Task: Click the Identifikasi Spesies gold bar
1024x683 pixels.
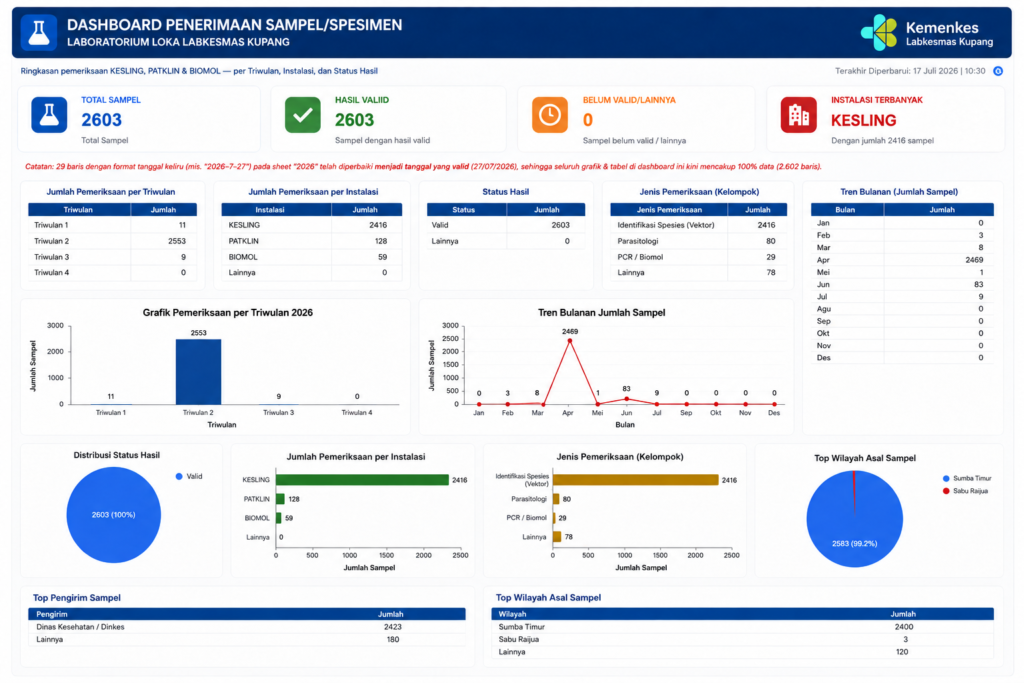Action: 635,480
